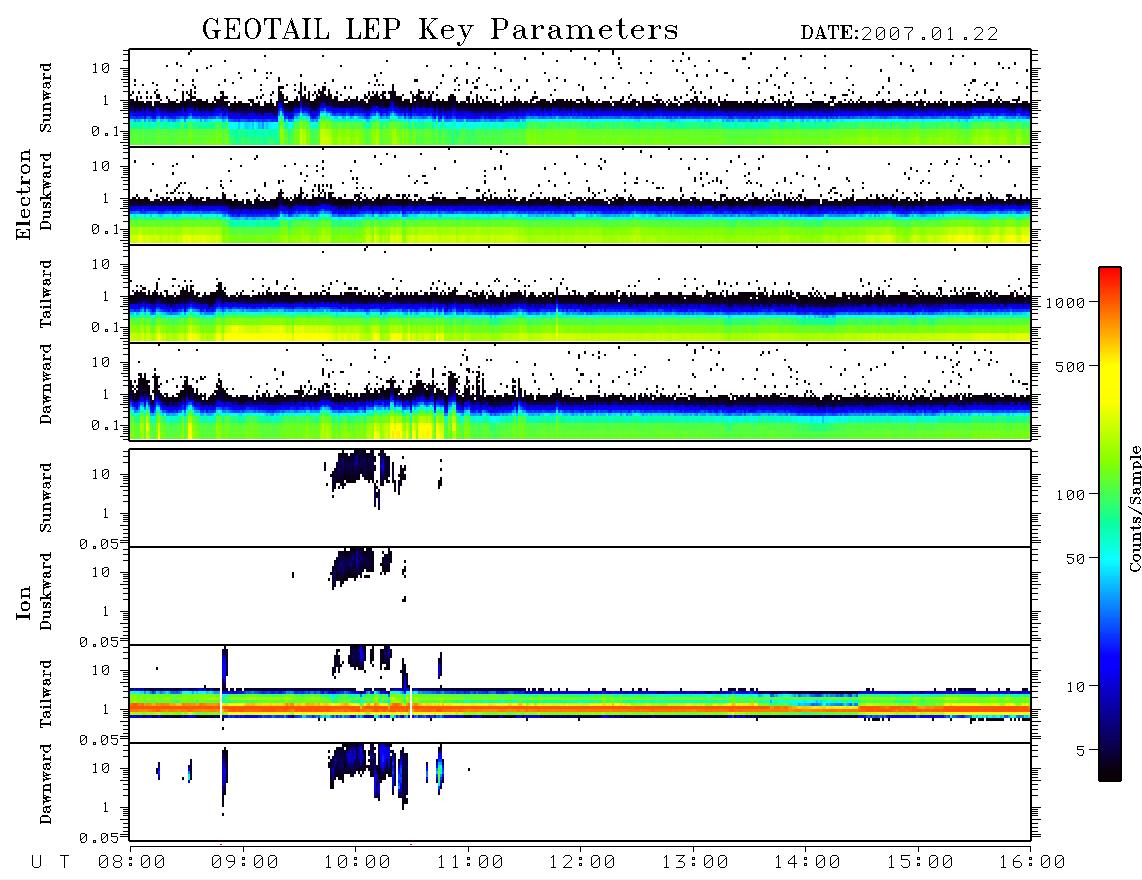1142x880 pixels.
Task: Click the "50" colorbar tick label
Action: [1075, 559]
